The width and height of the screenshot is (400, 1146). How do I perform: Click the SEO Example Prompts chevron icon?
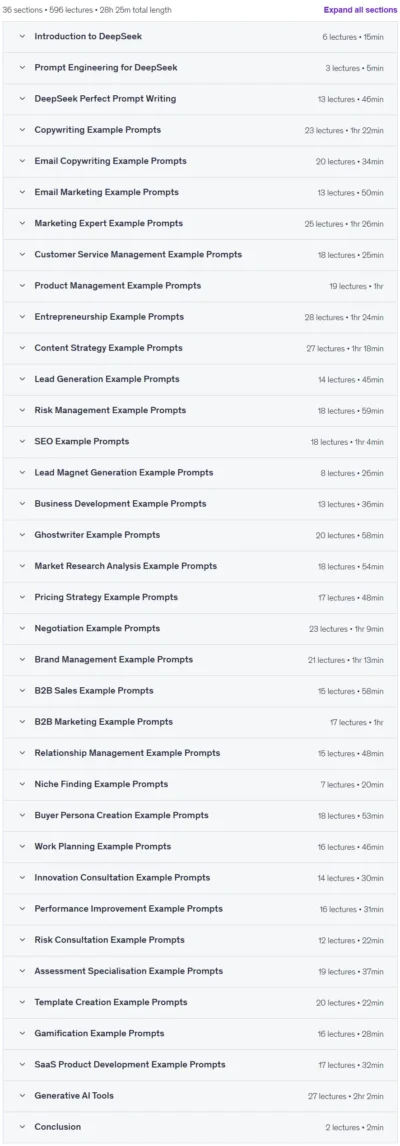(22, 441)
